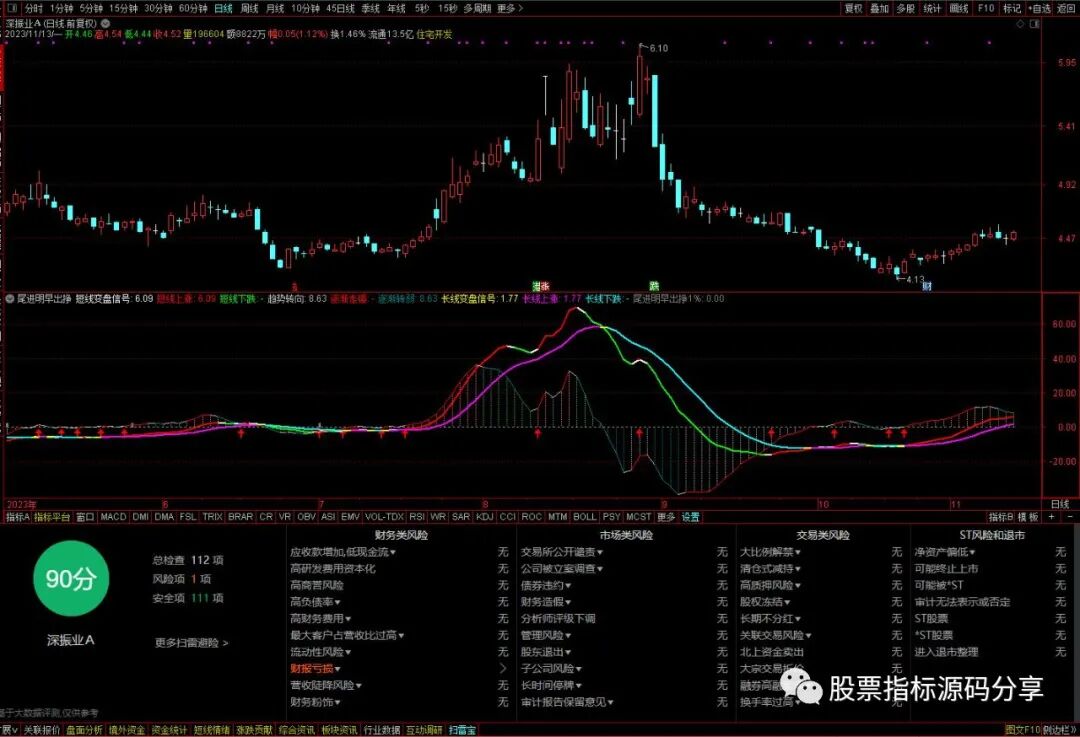Screen dimensions: 1080x737
Task: Switch to 周线 weekly chart
Action: (249, 8)
